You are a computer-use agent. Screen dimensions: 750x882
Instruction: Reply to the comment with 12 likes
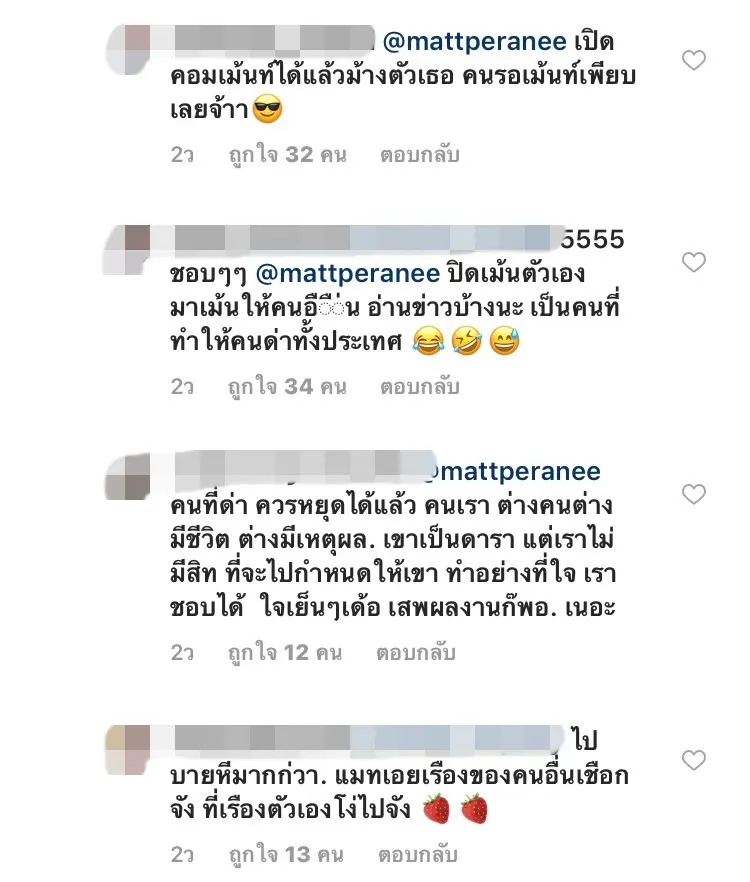point(416,652)
